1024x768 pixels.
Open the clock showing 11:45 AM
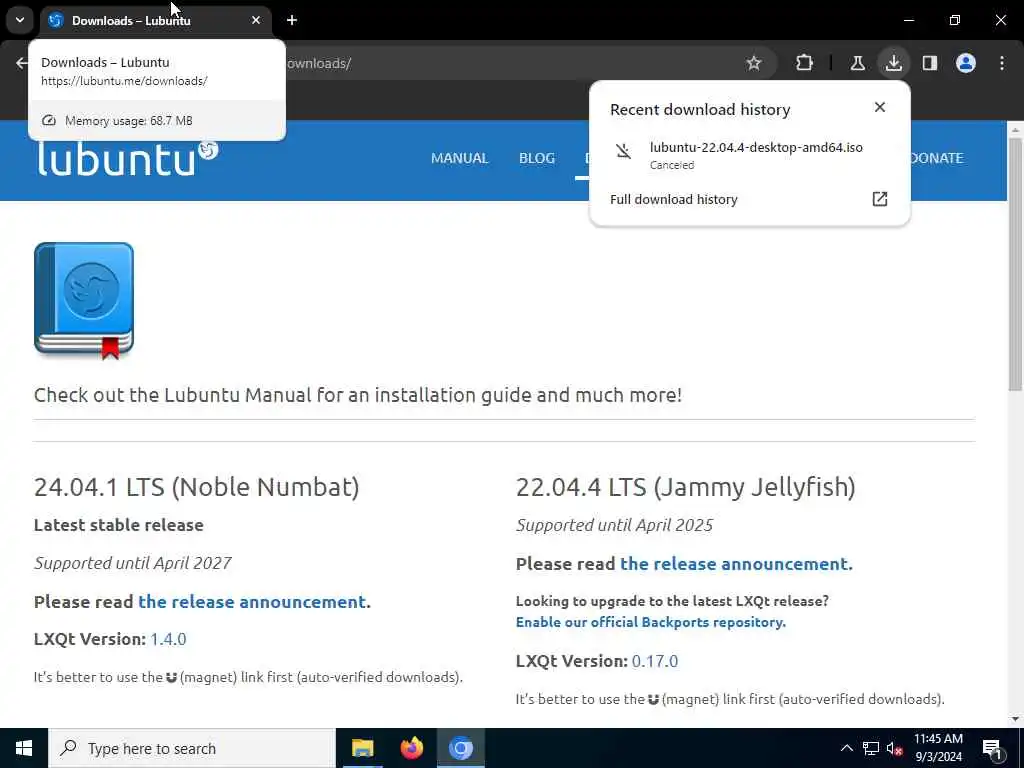(938, 748)
